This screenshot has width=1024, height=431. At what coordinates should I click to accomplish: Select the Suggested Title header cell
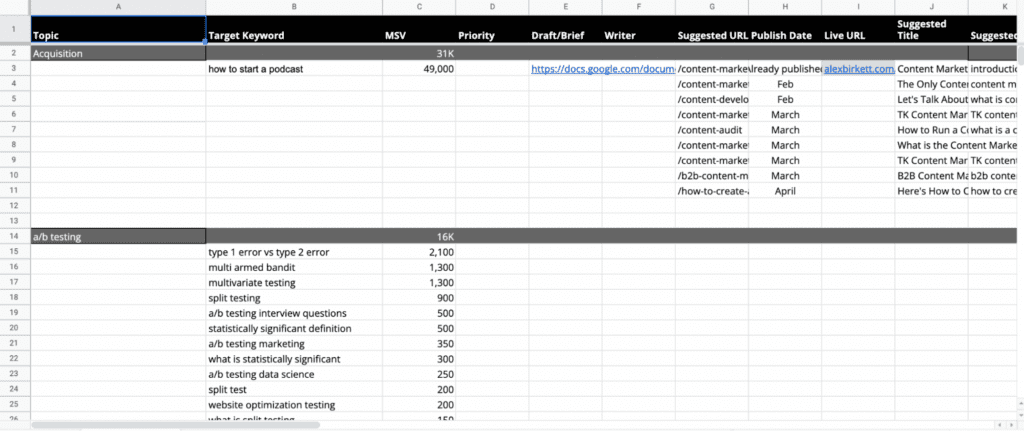(931, 29)
